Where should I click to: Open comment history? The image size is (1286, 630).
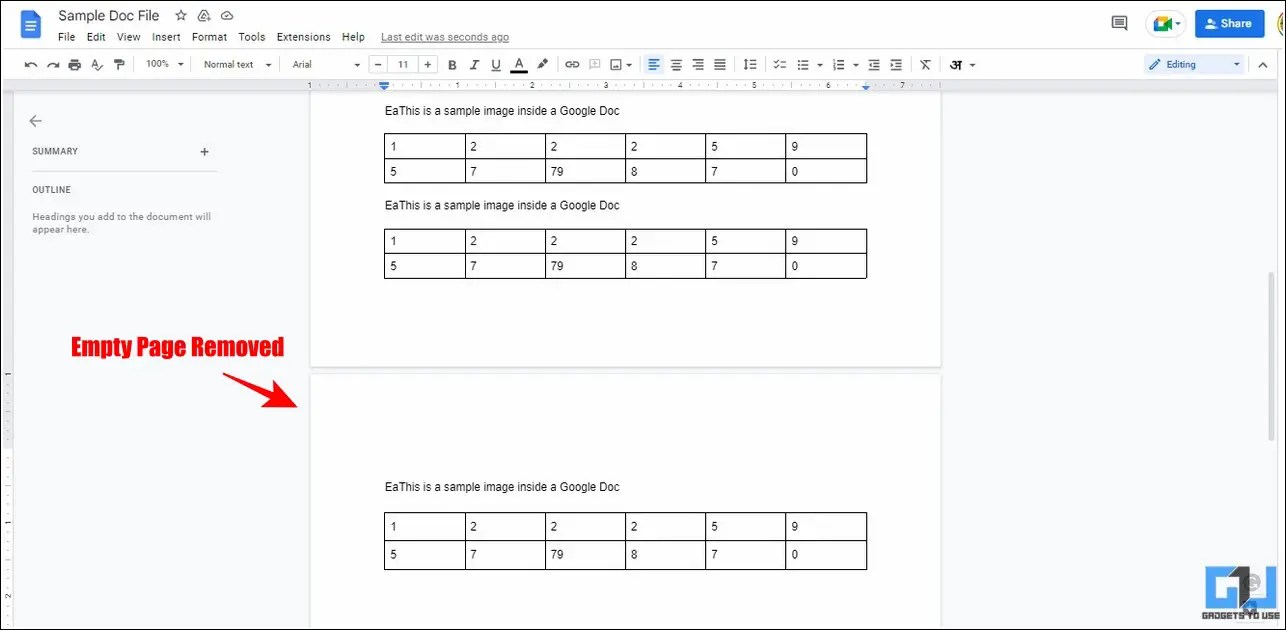click(1120, 23)
